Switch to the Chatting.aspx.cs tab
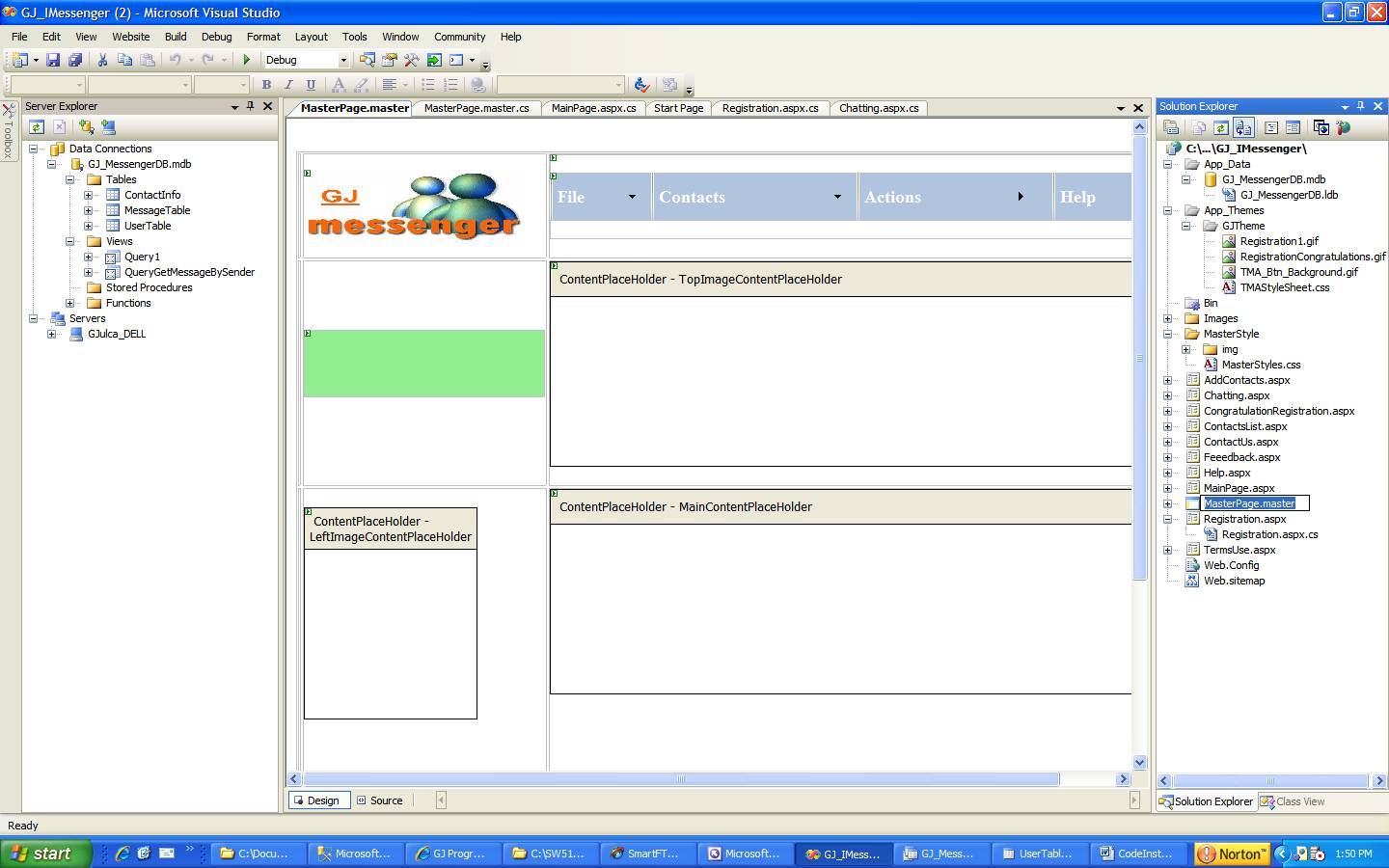The image size is (1389, 868). [878, 108]
